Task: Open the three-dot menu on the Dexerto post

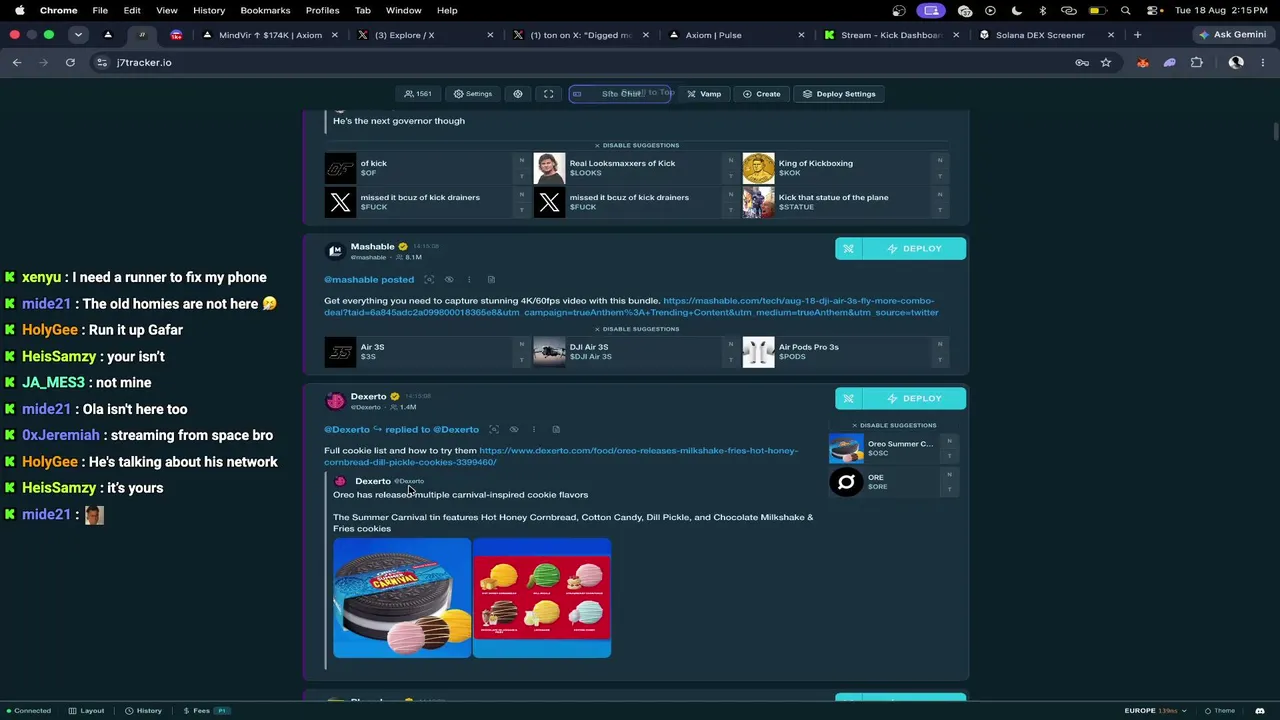Action: (x=533, y=430)
